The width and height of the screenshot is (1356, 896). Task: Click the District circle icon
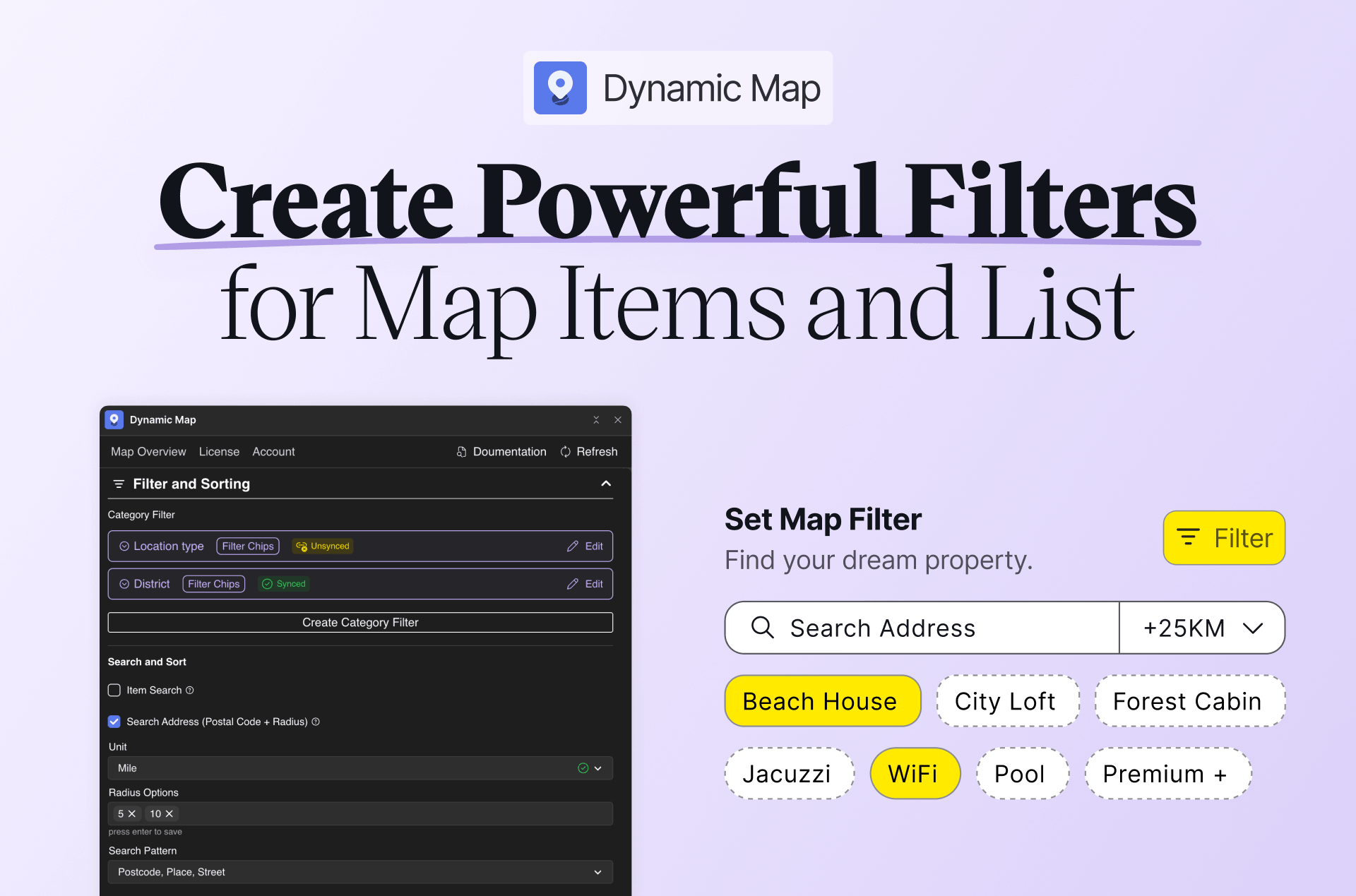pyautogui.click(x=124, y=584)
